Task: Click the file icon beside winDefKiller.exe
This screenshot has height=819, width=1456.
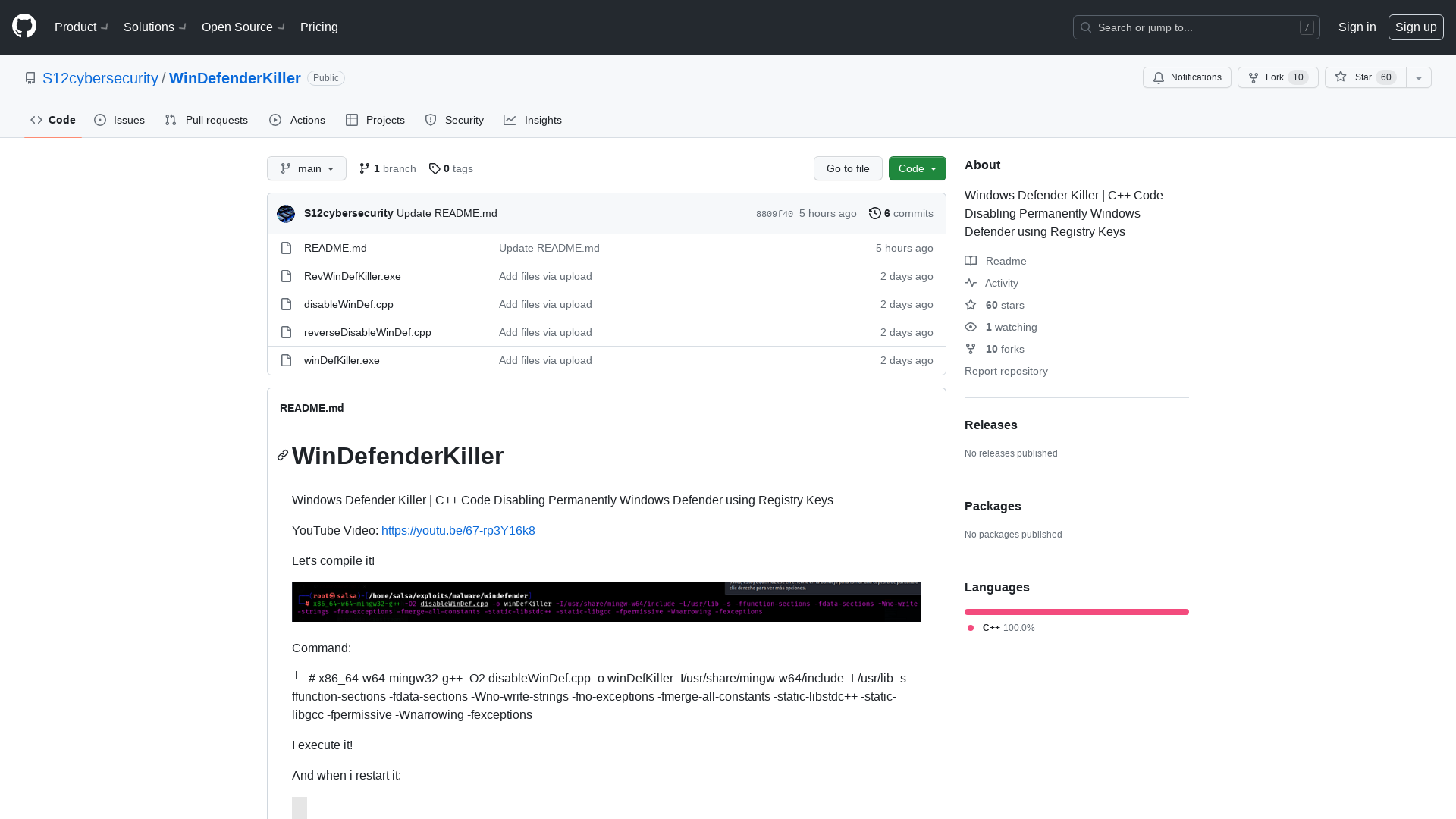Action: [x=286, y=360]
